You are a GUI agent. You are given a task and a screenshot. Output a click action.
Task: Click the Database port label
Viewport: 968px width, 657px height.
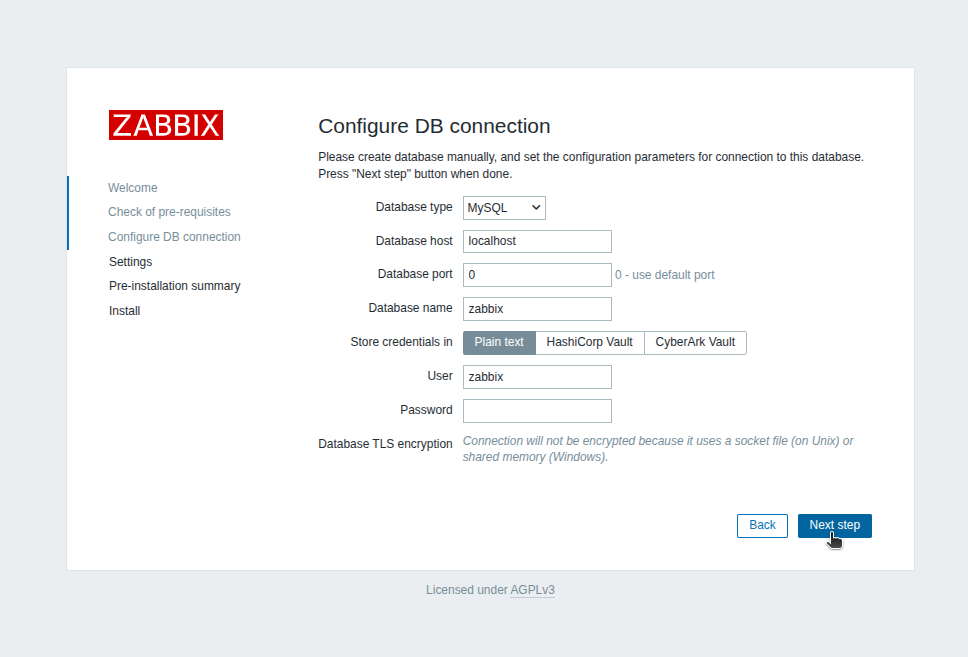pos(415,274)
